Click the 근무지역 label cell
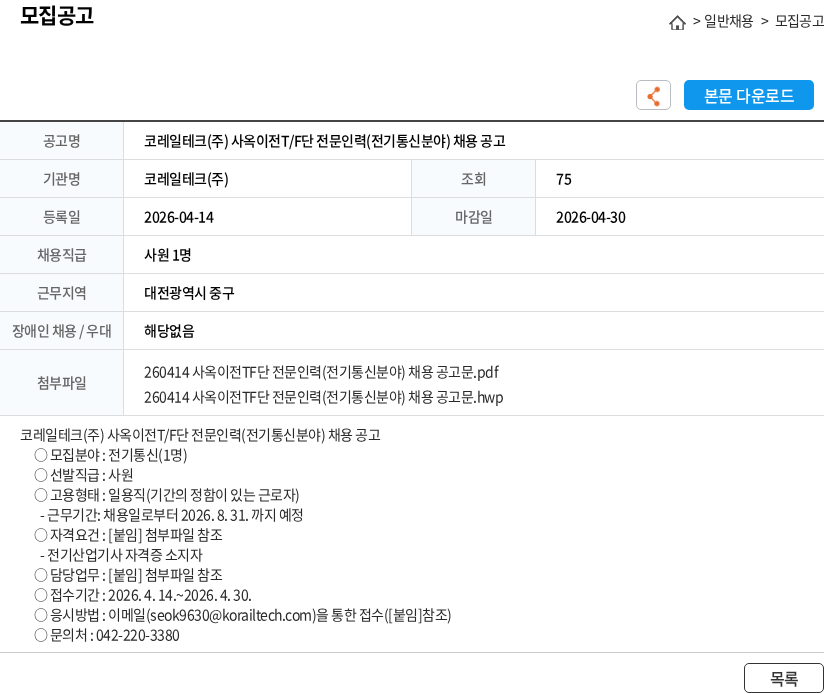Screen dimensions: 824x694 61,293
